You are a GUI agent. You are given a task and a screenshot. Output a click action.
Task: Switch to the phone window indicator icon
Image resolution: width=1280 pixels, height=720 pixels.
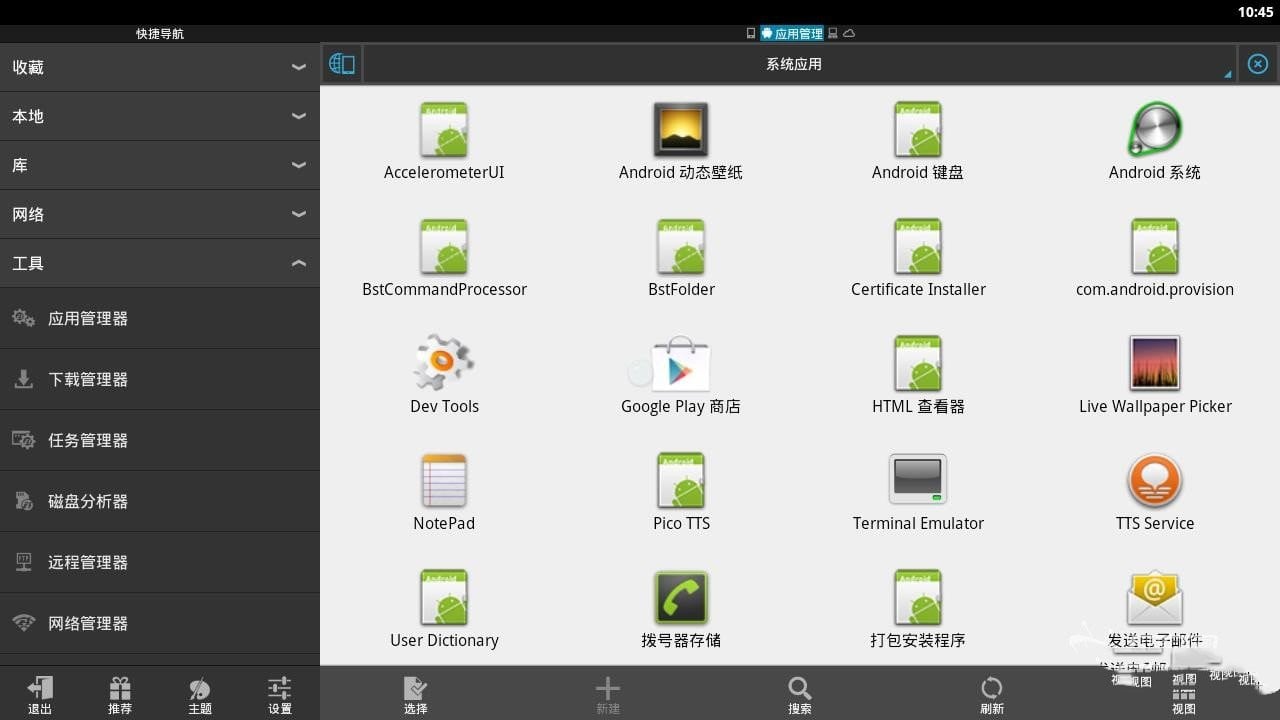[751, 33]
